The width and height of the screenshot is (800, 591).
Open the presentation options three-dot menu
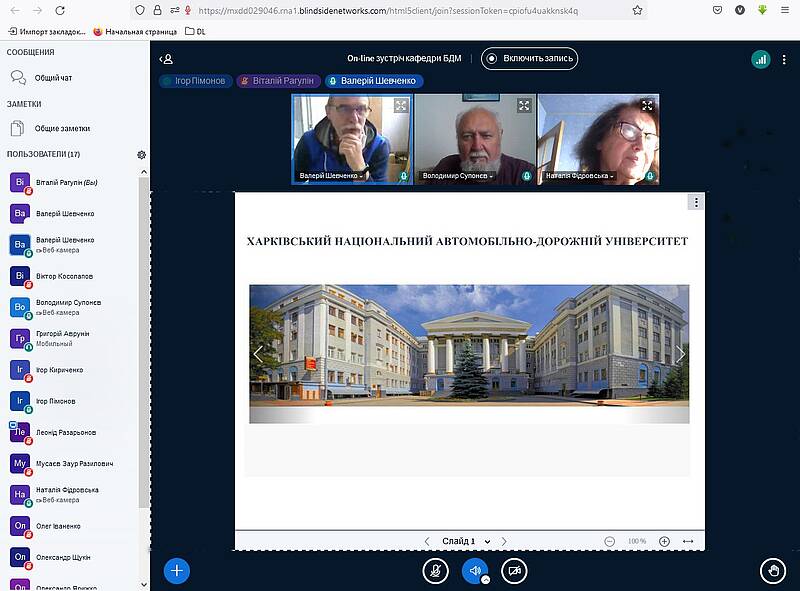[696, 203]
